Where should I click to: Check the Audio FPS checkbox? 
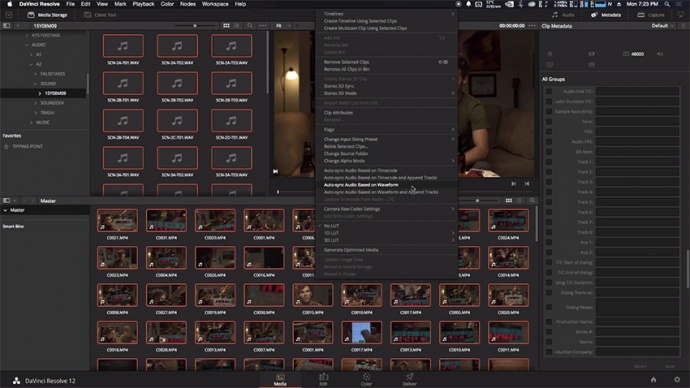(x=549, y=142)
